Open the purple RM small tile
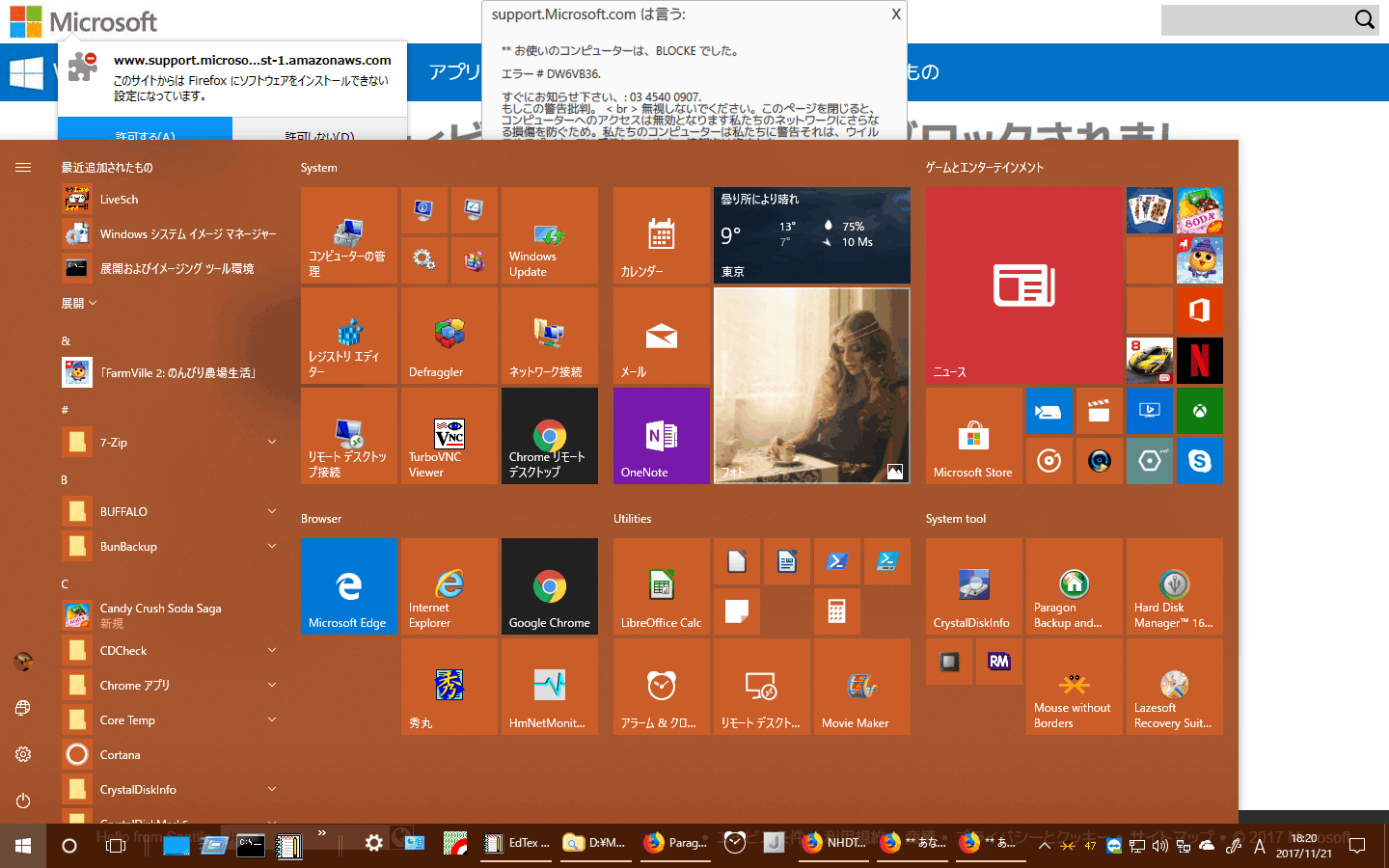The width and height of the screenshot is (1389, 868). point(999,662)
